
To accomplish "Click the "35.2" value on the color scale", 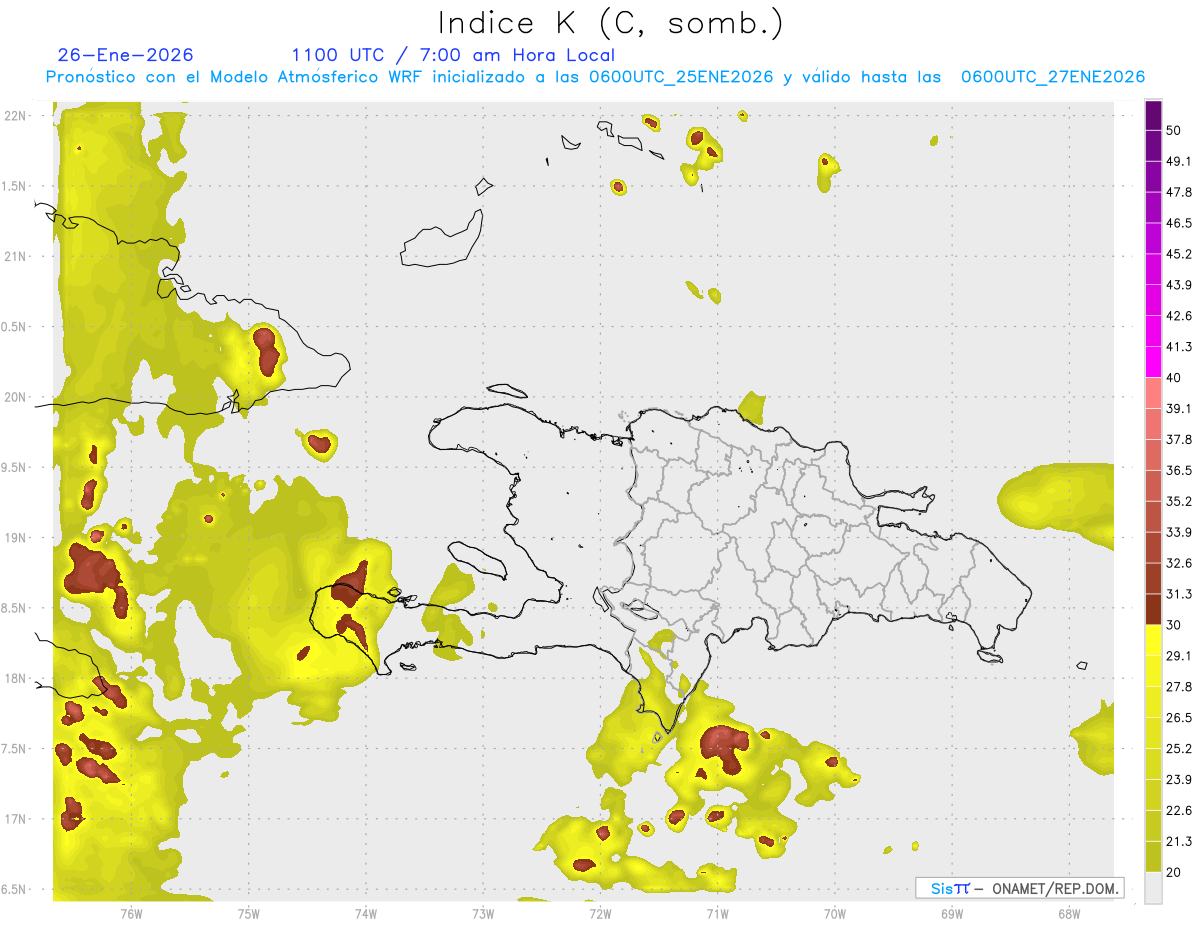I will (x=1179, y=501).
